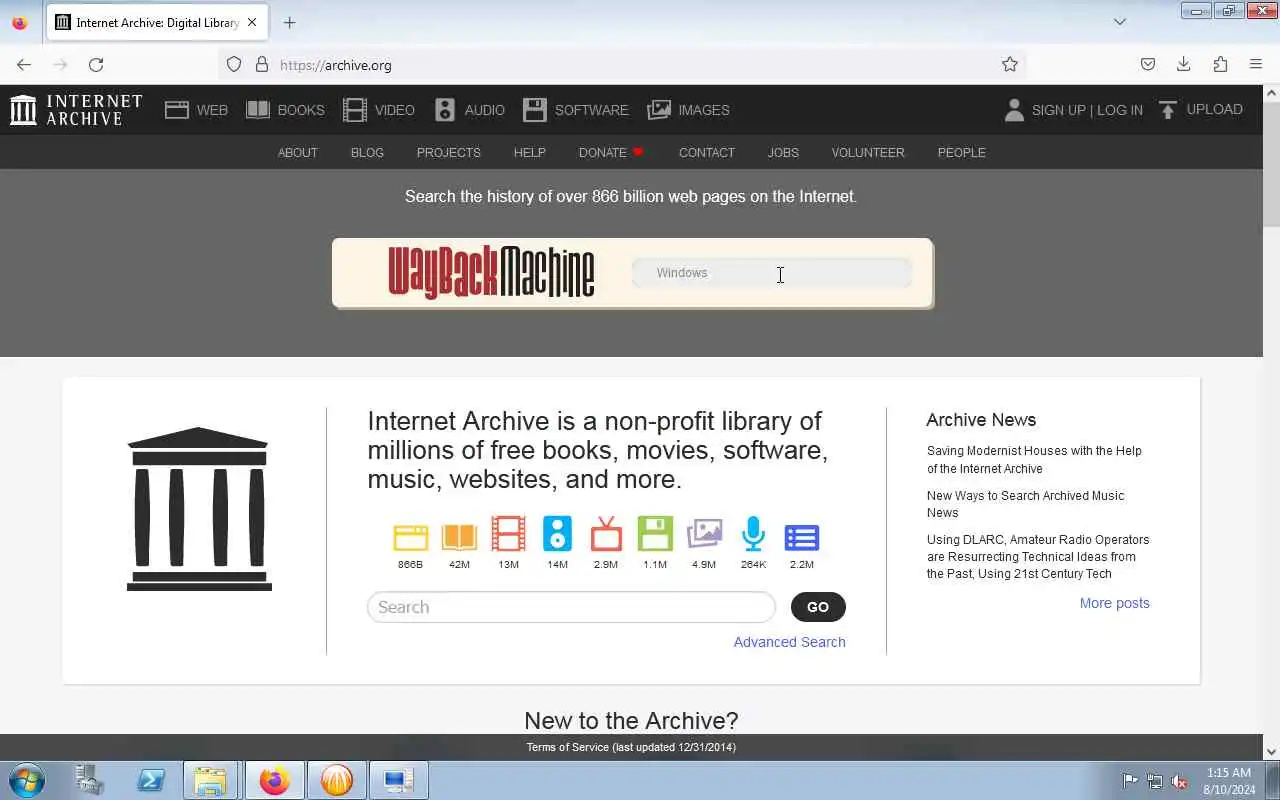Read the Using DLARC Amateur Radio post
Image resolution: width=1280 pixels, height=800 pixels.
click(1038, 557)
